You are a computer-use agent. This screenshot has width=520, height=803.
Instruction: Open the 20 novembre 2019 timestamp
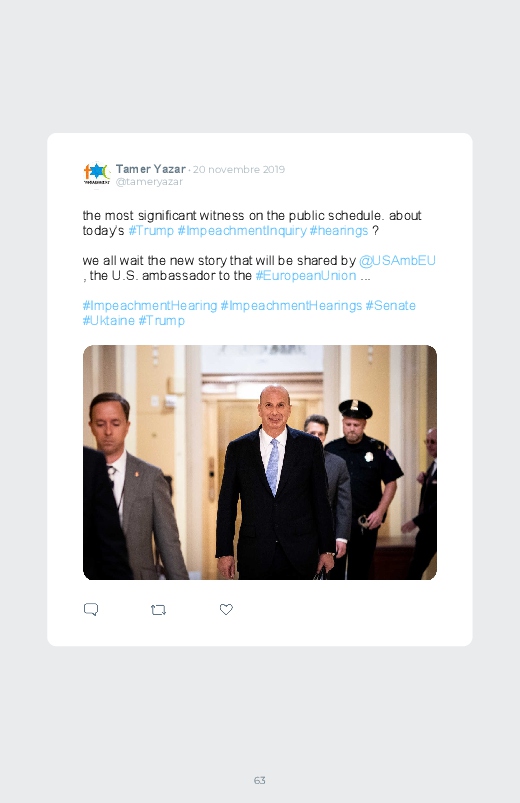[x=239, y=170]
